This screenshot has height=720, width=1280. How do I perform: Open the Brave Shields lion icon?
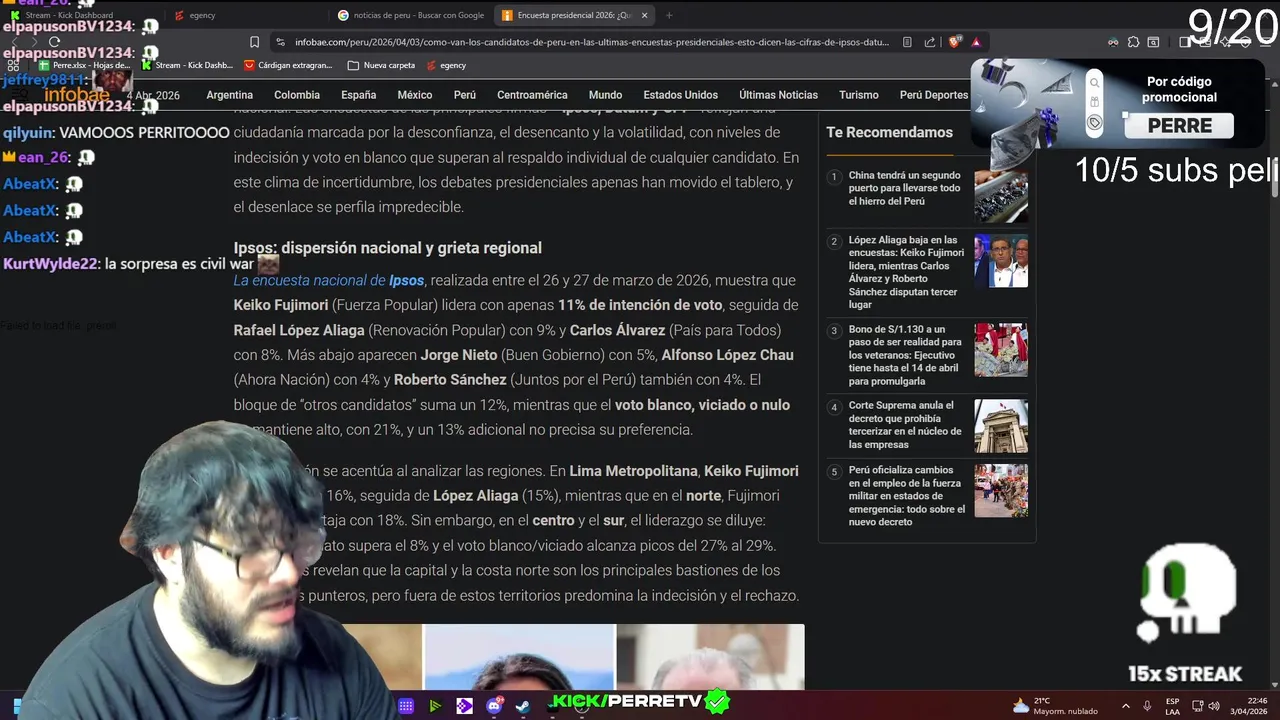tap(954, 42)
